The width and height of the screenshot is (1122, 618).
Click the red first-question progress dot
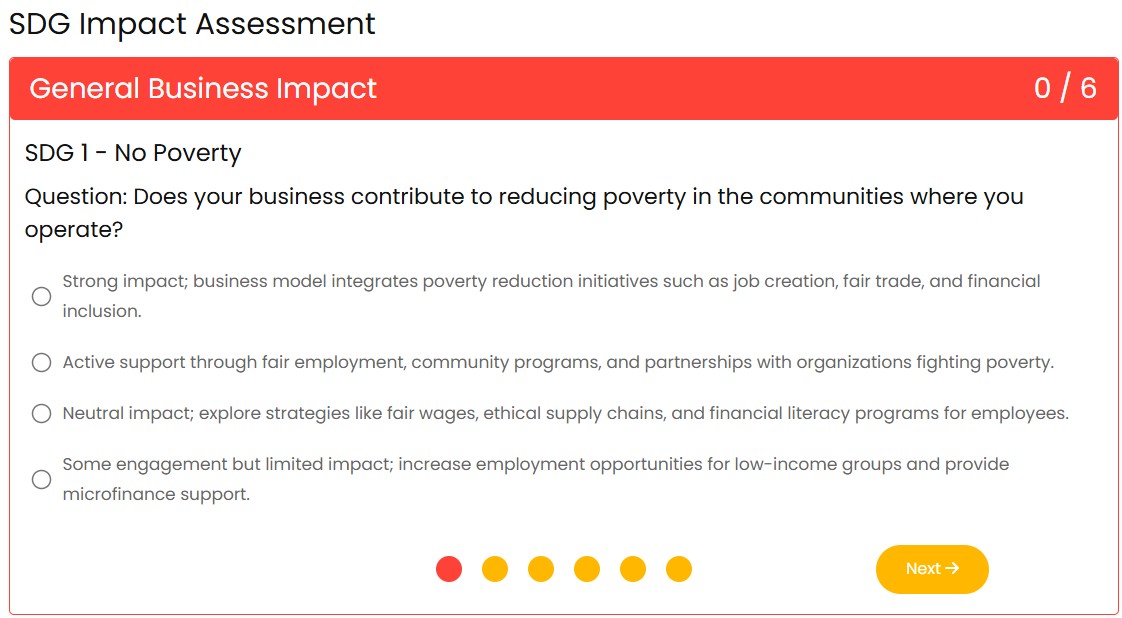pyautogui.click(x=449, y=569)
